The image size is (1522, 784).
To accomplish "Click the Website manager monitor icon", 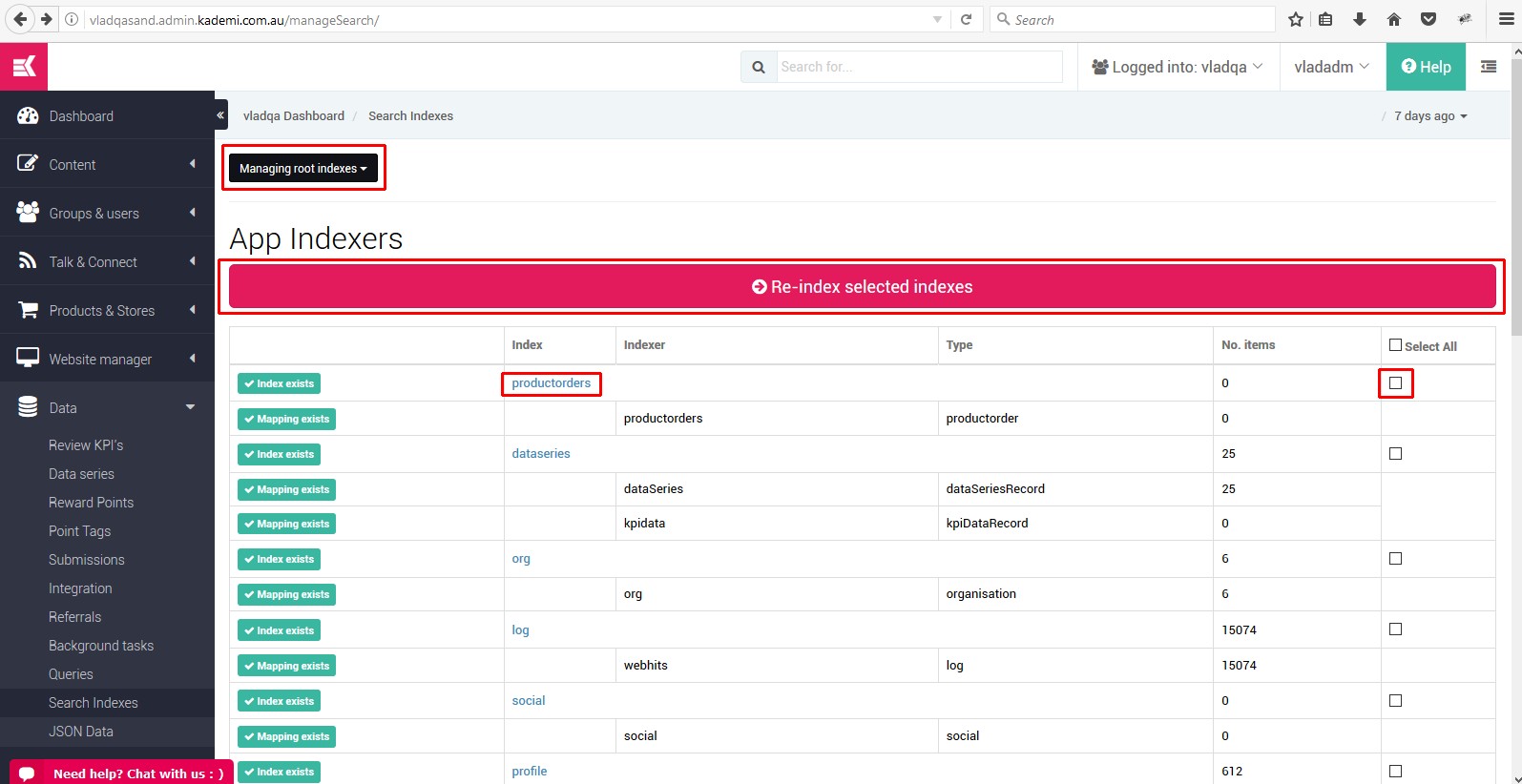I will point(28,358).
